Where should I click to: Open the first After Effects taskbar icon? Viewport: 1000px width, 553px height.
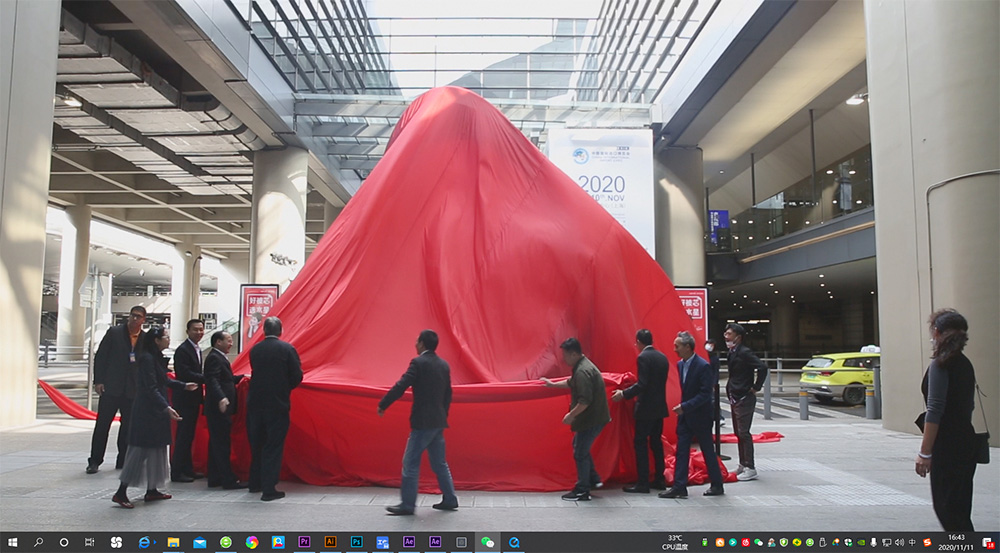[408, 542]
